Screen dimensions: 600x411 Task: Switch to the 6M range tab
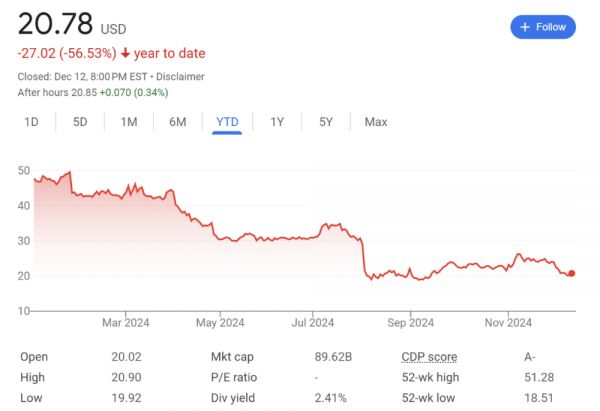(x=177, y=122)
